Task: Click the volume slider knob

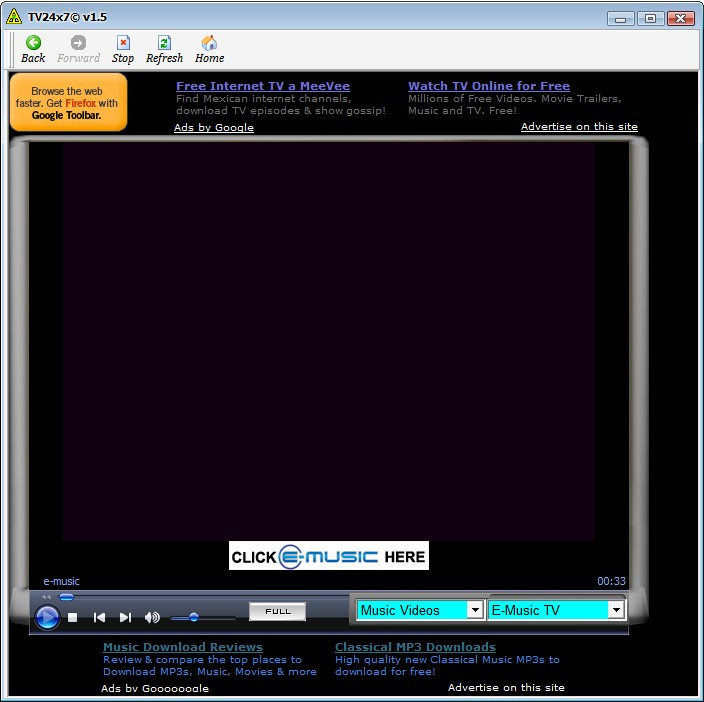Action: (194, 617)
